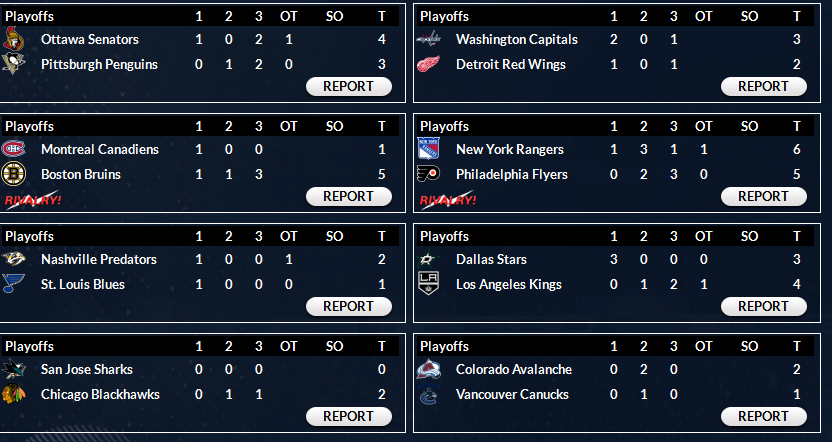Screen dimensions: 832x442
Task: Open report for Sharks vs Blackhawks game
Action: (x=348, y=416)
